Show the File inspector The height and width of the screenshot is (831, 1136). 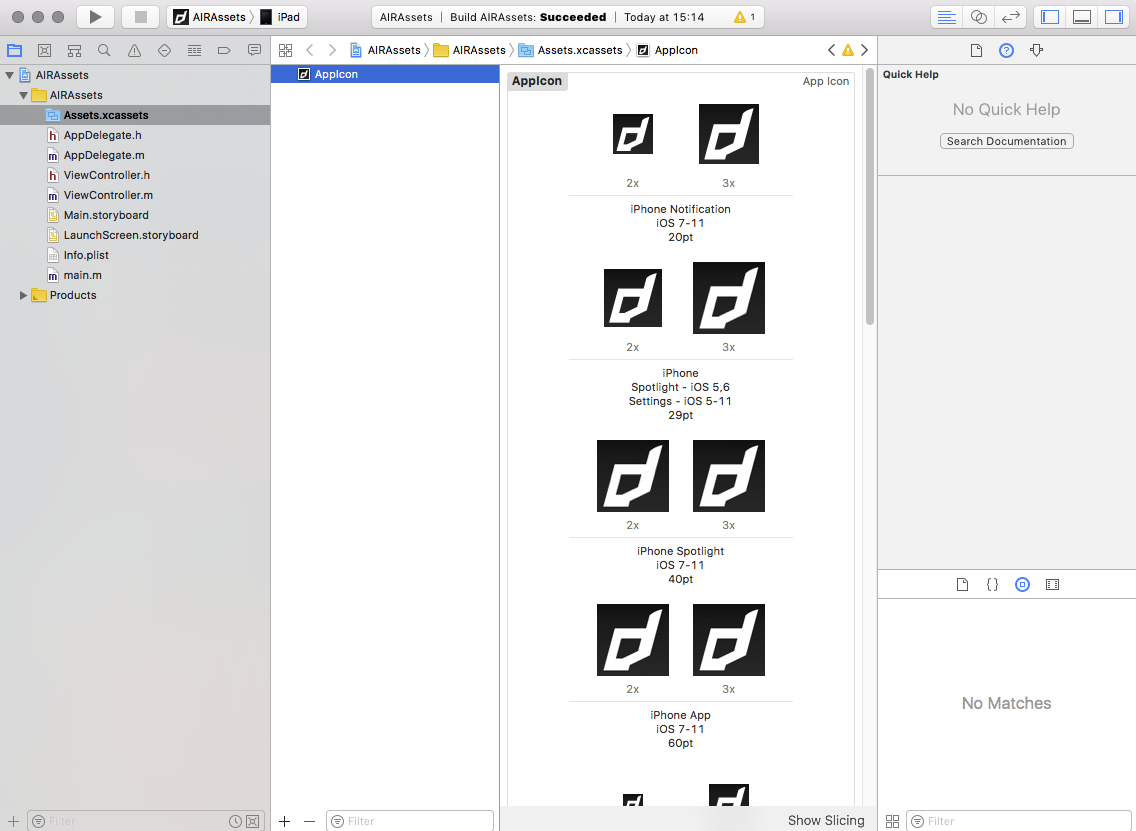[x=976, y=50]
